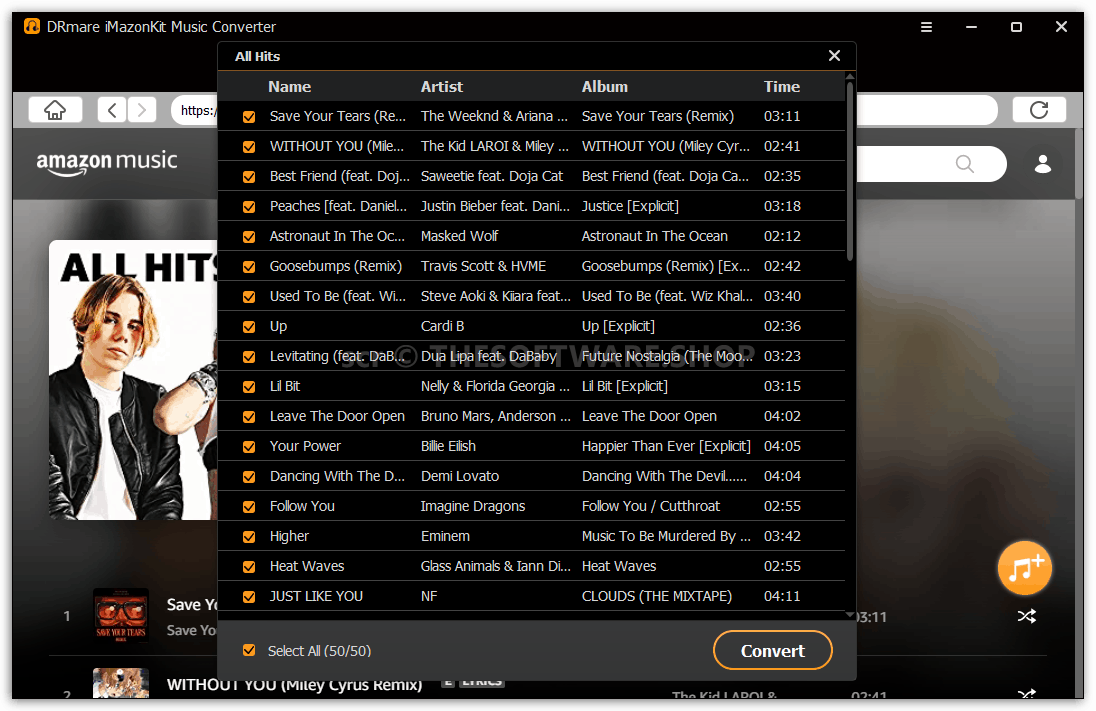Click time cell '03:40'
The image size is (1096, 711).
(x=782, y=296)
